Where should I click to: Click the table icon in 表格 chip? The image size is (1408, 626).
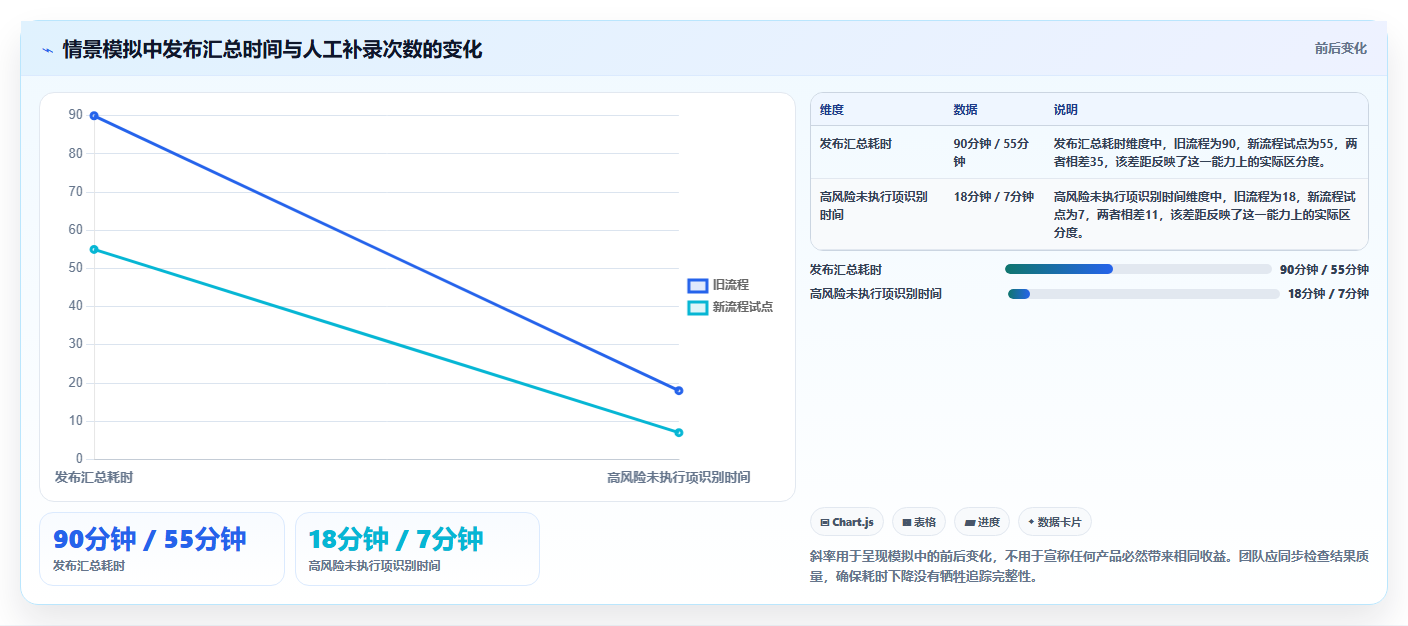906,522
